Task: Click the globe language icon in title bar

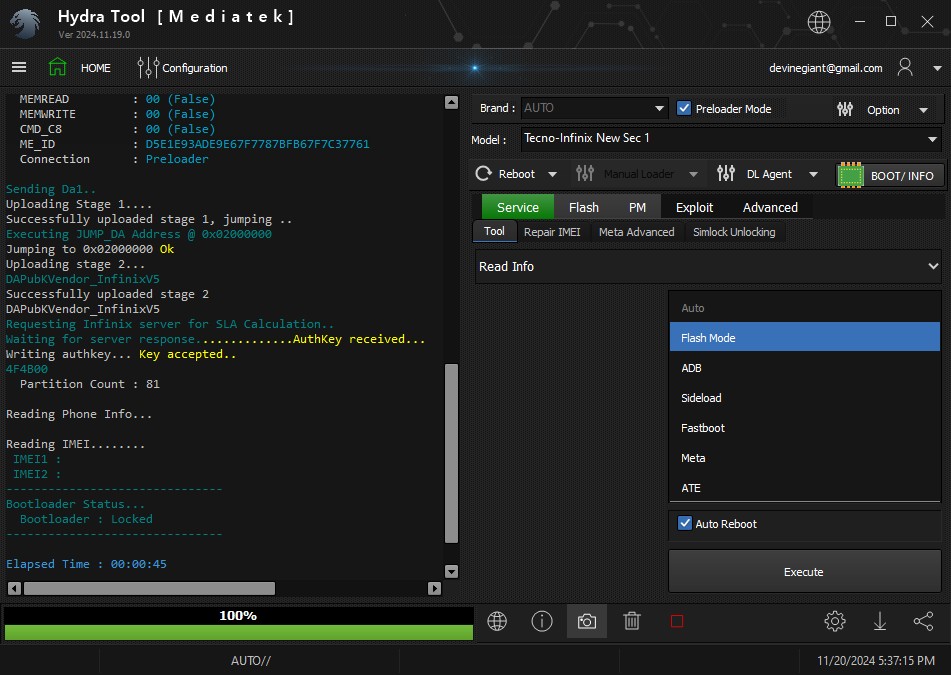Action: (x=819, y=22)
